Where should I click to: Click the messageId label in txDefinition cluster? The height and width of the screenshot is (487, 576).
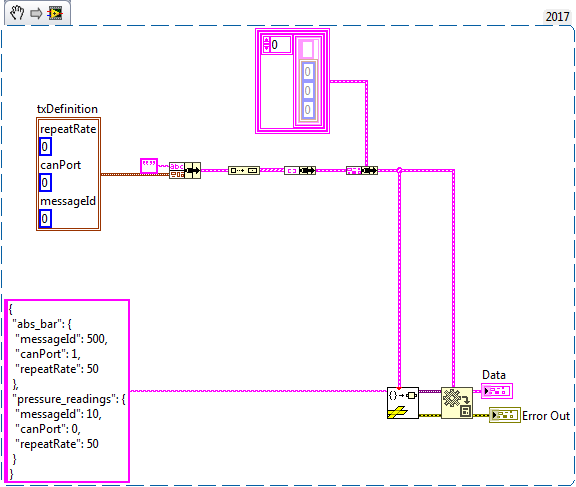(x=68, y=201)
